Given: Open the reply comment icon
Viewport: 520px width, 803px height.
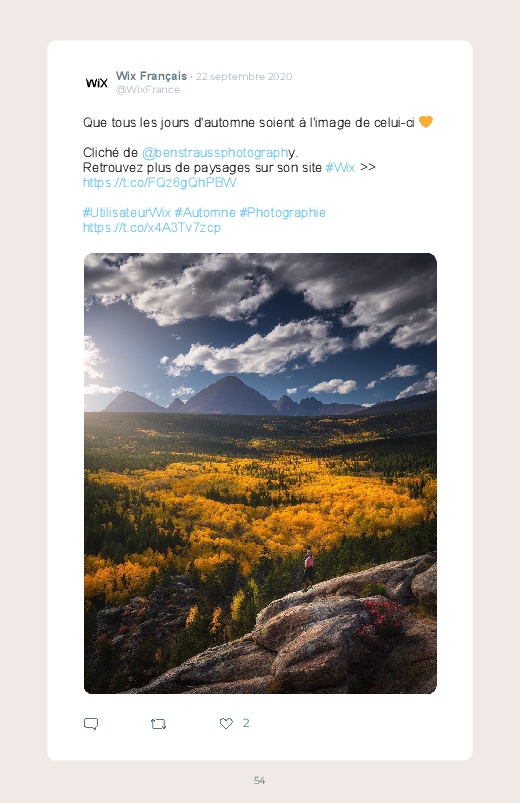Looking at the screenshot, I should pos(91,724).
